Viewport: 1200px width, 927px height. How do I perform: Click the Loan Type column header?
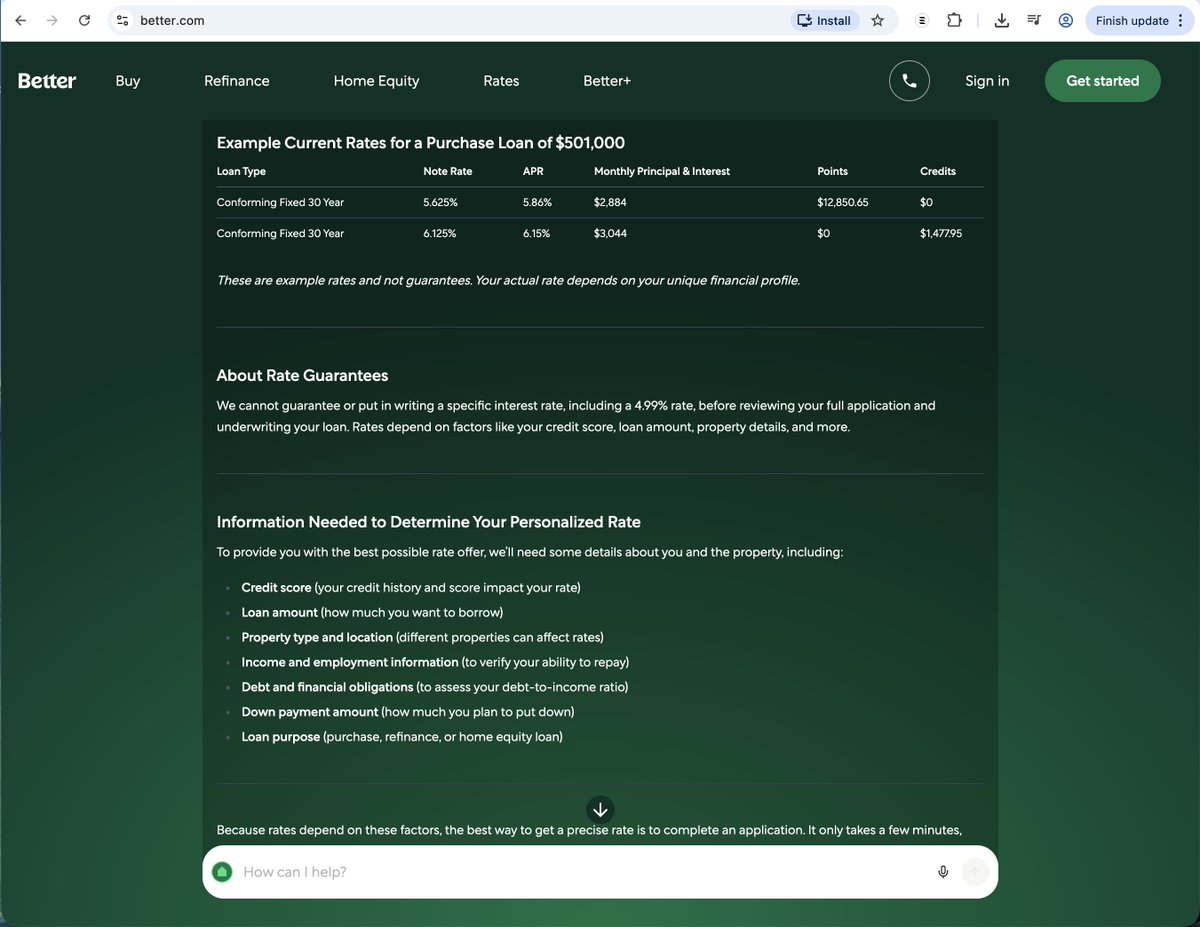coord(241,171)
